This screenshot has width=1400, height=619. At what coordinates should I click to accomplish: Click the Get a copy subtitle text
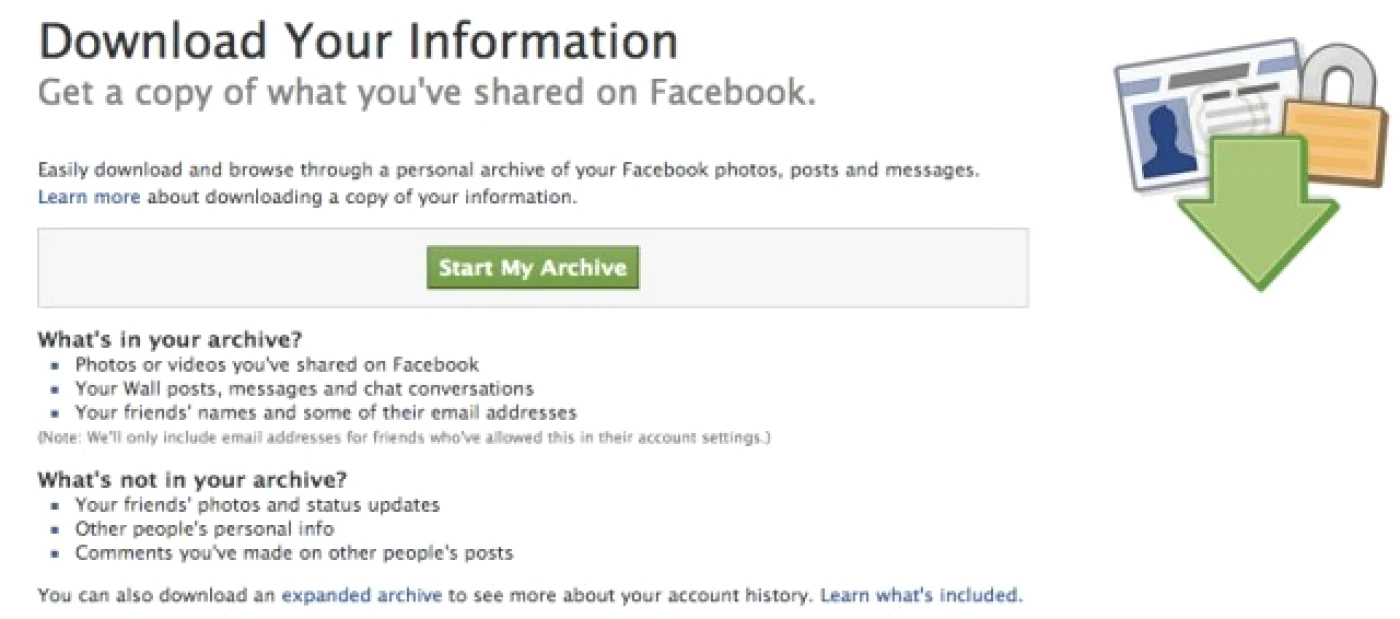(x=427, y=93)
